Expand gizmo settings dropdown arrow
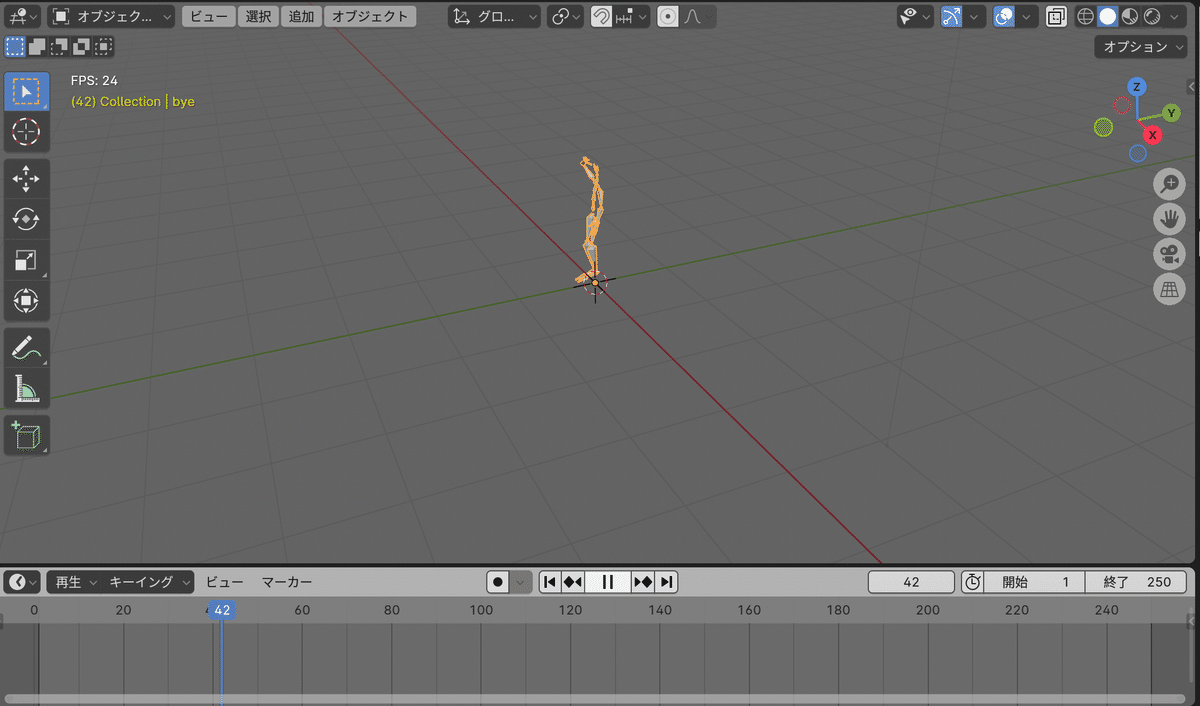 tap(975, 16)
